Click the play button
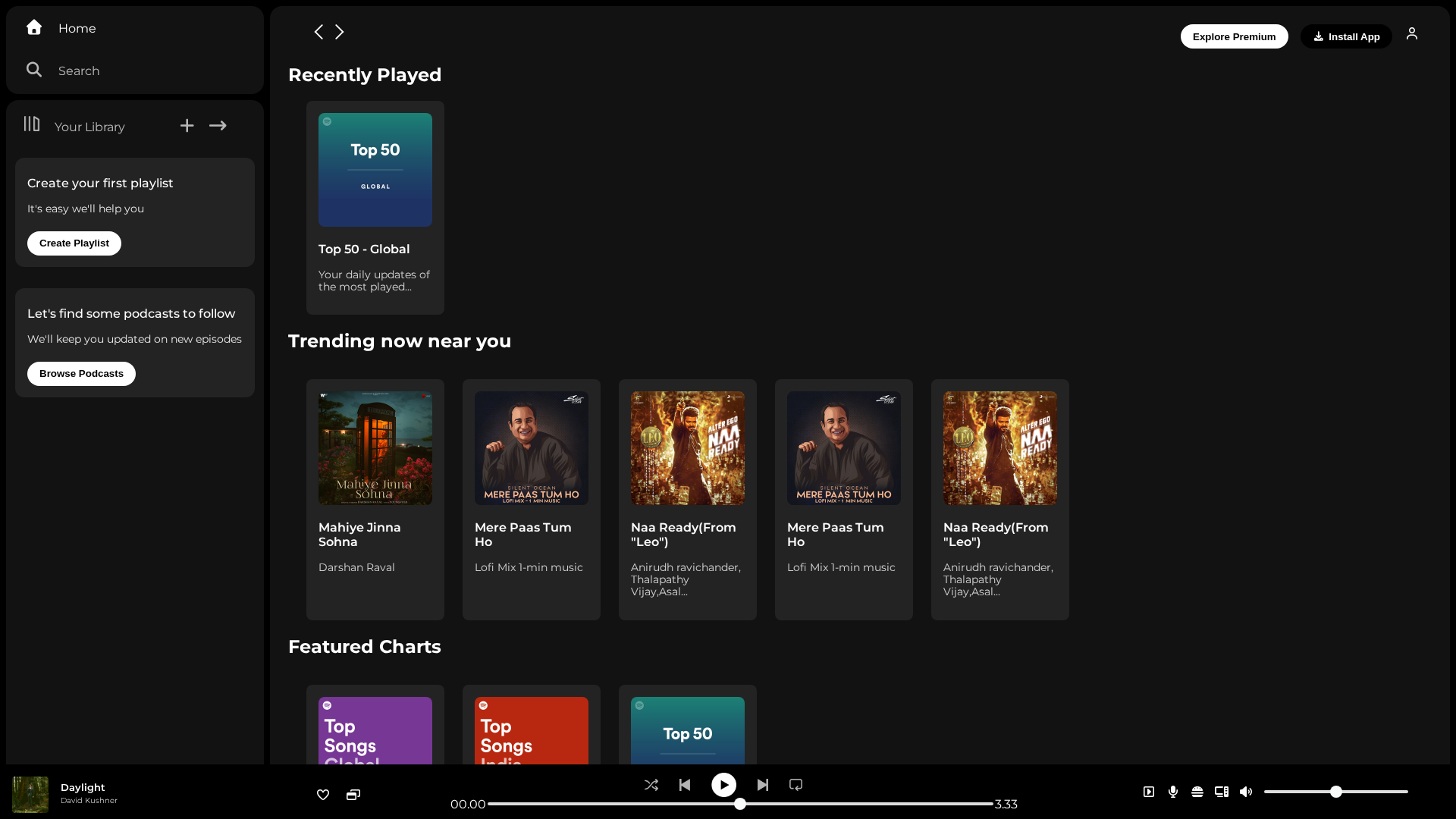Image resolution: width=1456 pixels, height=819 pixels. pos(723,785)
